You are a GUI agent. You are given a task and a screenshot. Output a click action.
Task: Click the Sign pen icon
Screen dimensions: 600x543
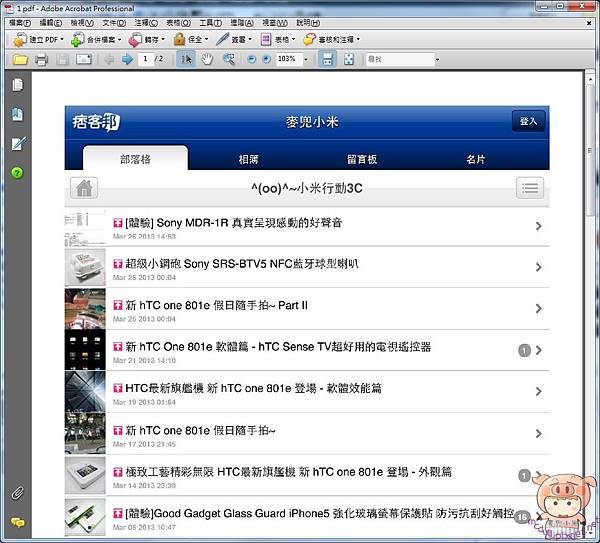pyautogui.click(x=222, y=39)
